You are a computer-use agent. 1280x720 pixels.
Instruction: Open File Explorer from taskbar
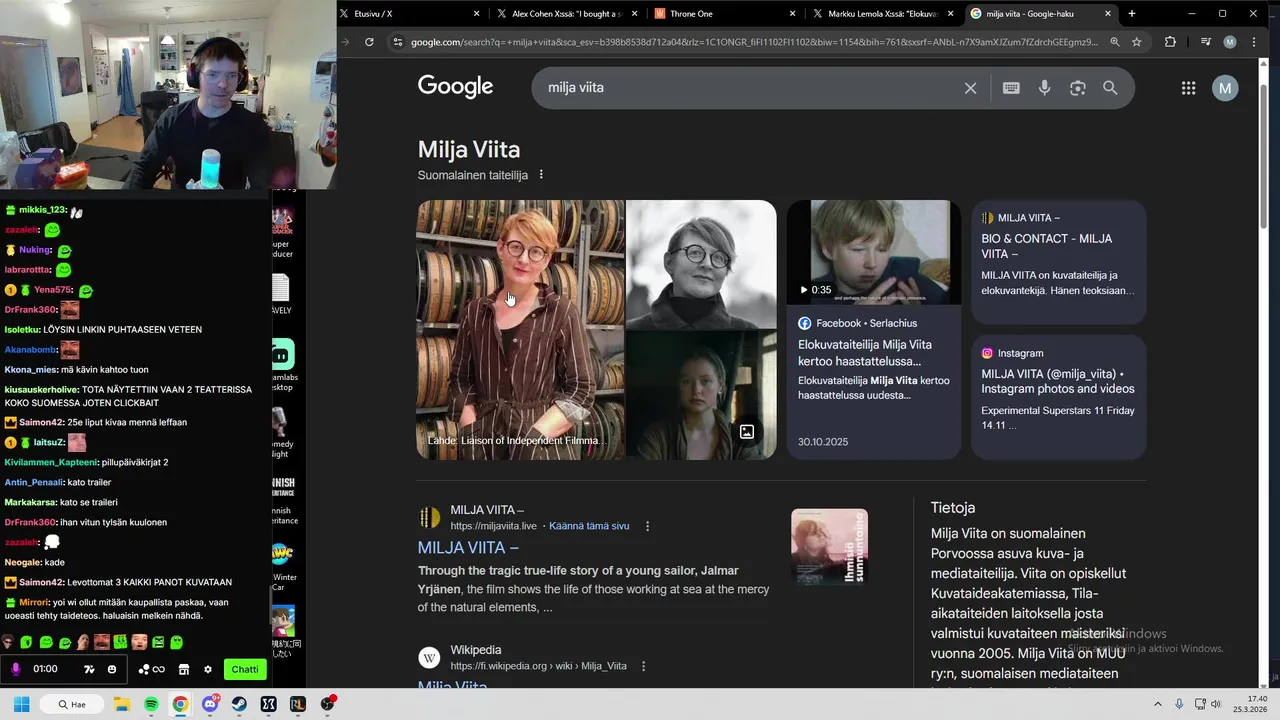122,704
